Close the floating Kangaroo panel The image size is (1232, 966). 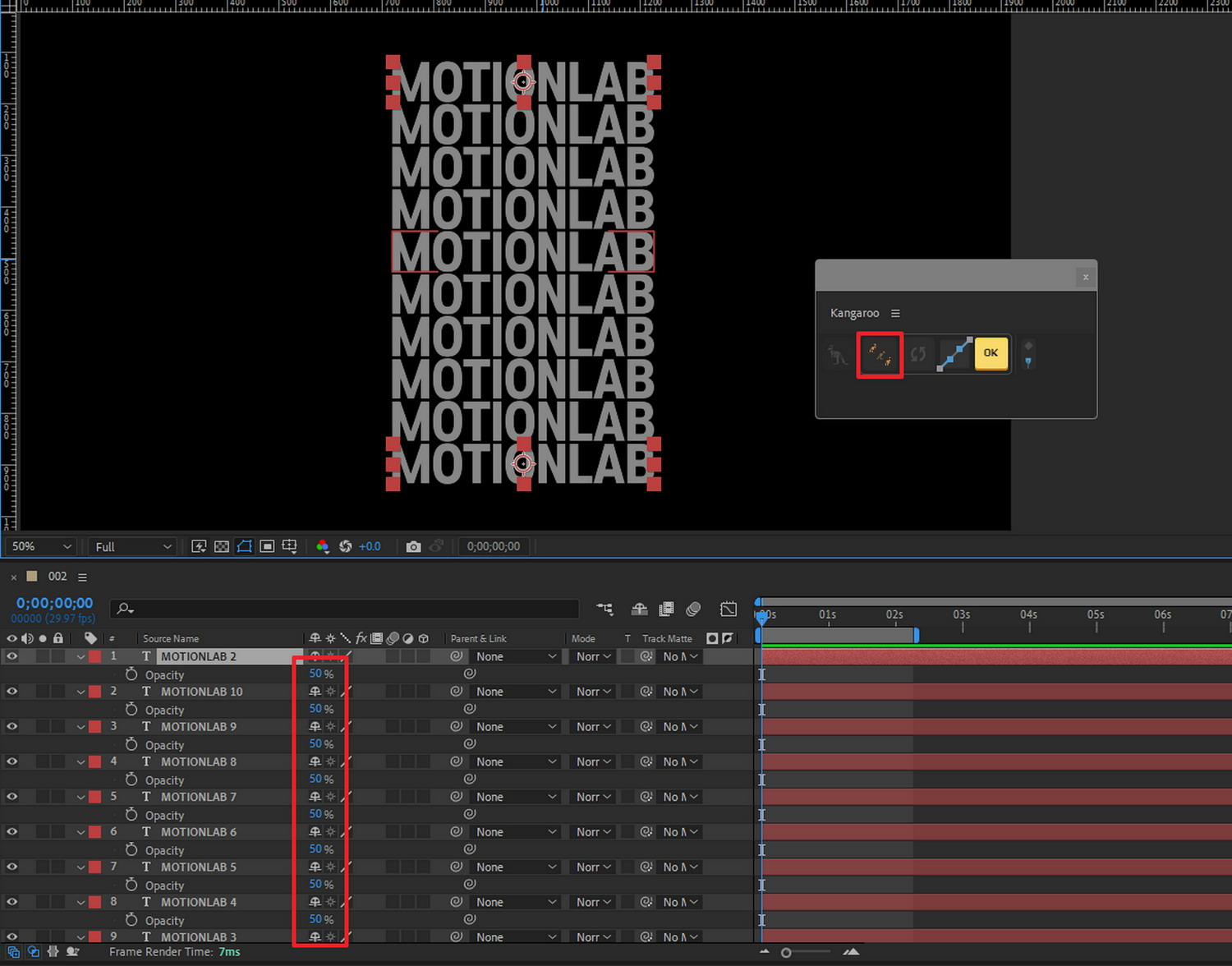click(x=1086, y=277)
